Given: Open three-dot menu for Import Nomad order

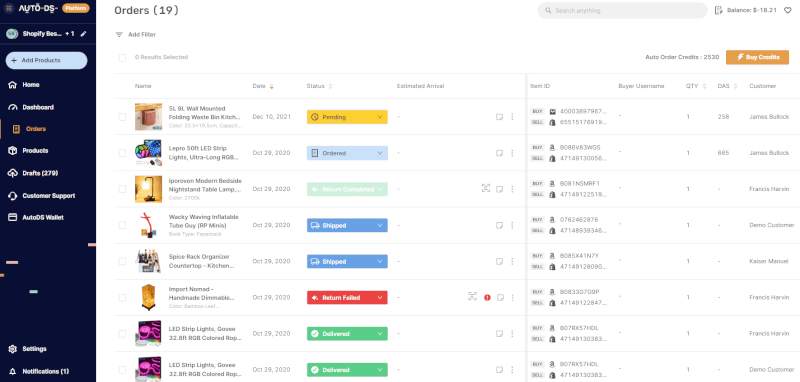Looking at the screenshot, I should click(x=513, y=297).
